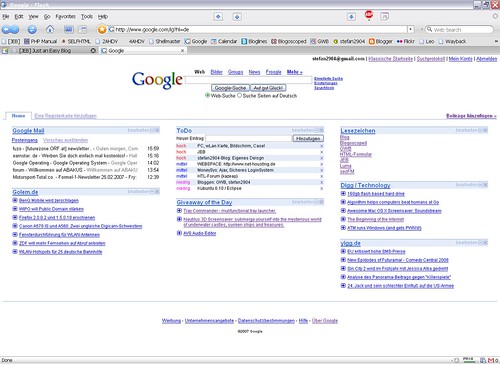Image resolution: width=500 pixels, height=365 pixels.
Task: Click the red stop sign toolbar icon
Action: (369, 15)
